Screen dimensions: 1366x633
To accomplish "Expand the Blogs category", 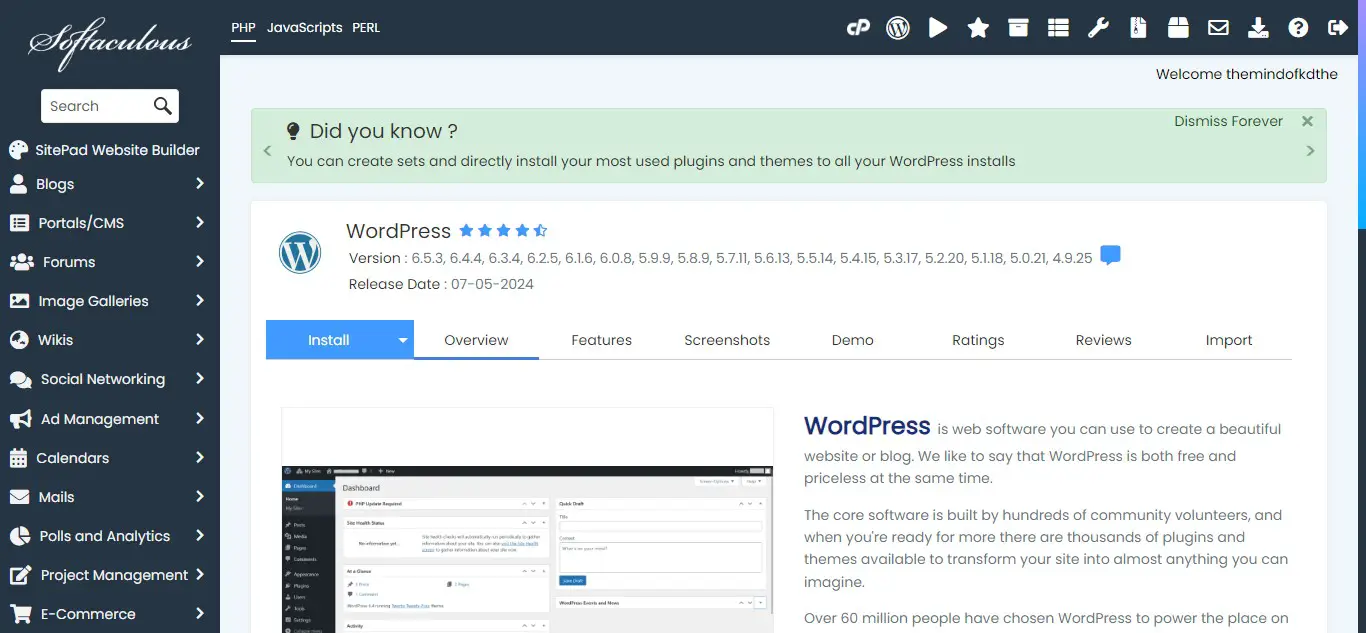I will pos(200,184).
